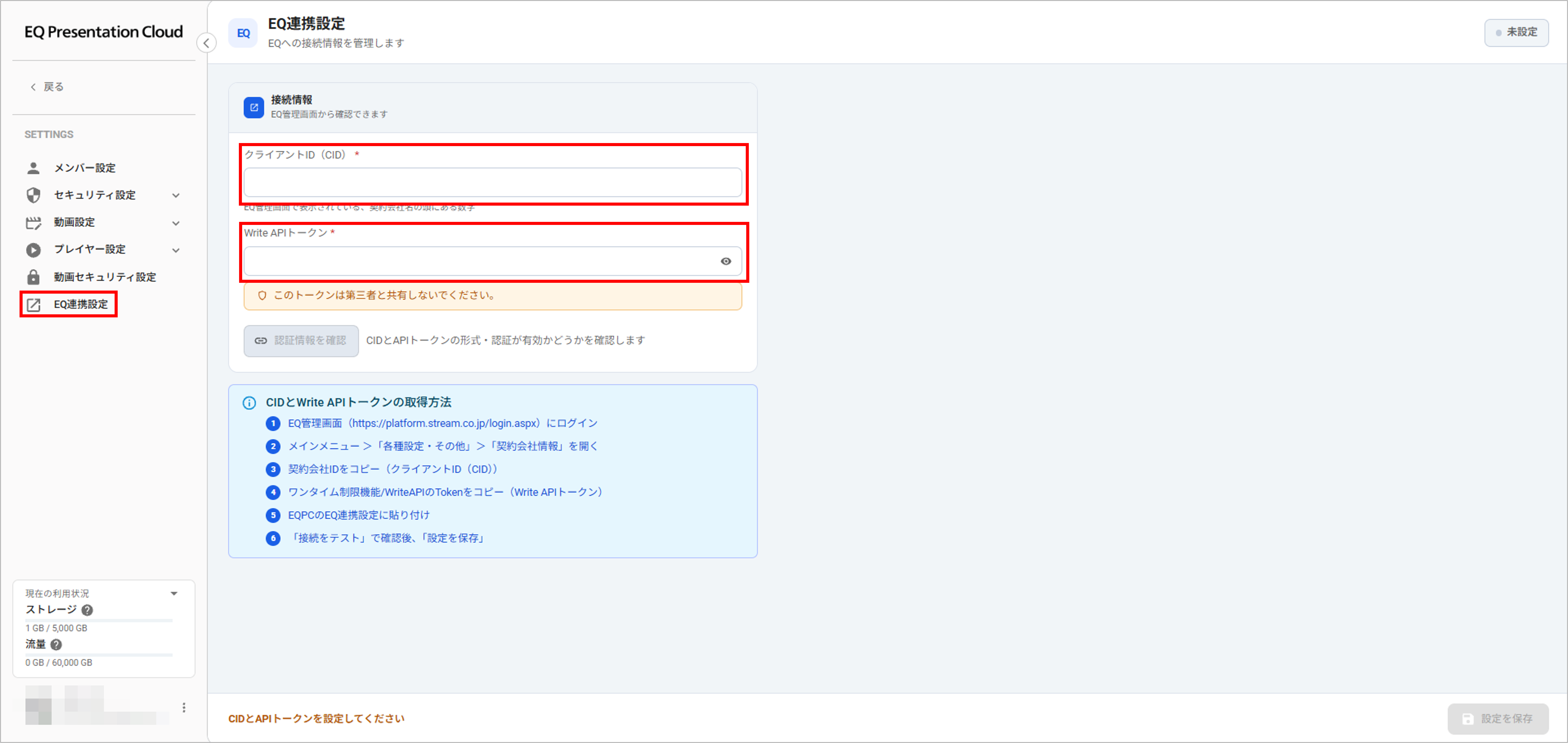Expand the 動画設定 submenu
The image size is (1568, 743).
pyautogui.click(x=176, y=223)
